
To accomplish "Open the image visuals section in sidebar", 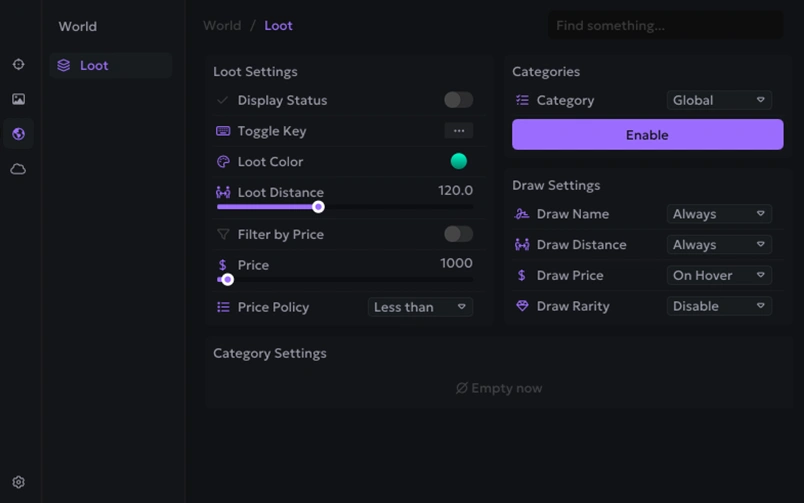I will 18,99.
